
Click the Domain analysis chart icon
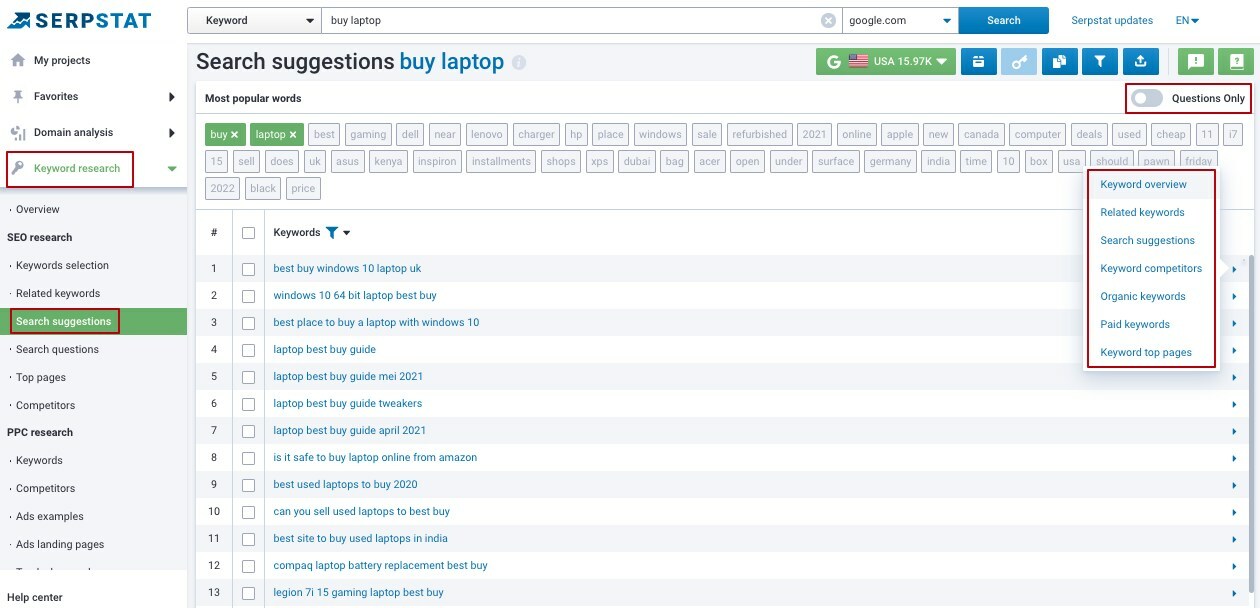tap(17, 132)
